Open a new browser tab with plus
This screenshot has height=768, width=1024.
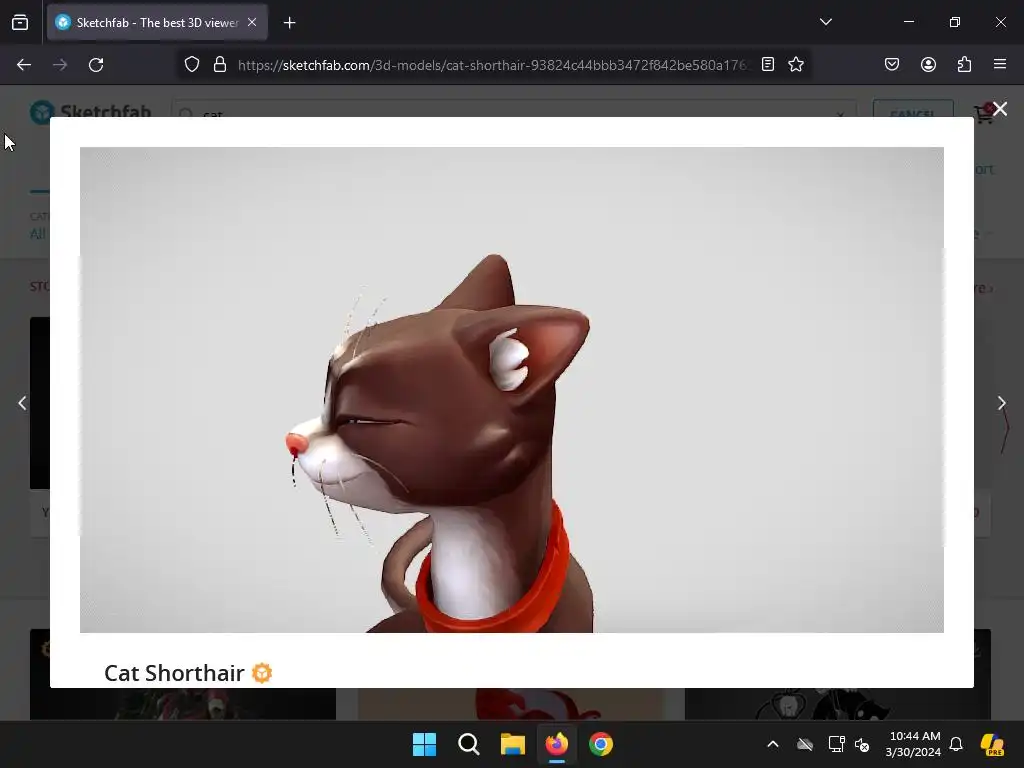(x=290, y=23)
